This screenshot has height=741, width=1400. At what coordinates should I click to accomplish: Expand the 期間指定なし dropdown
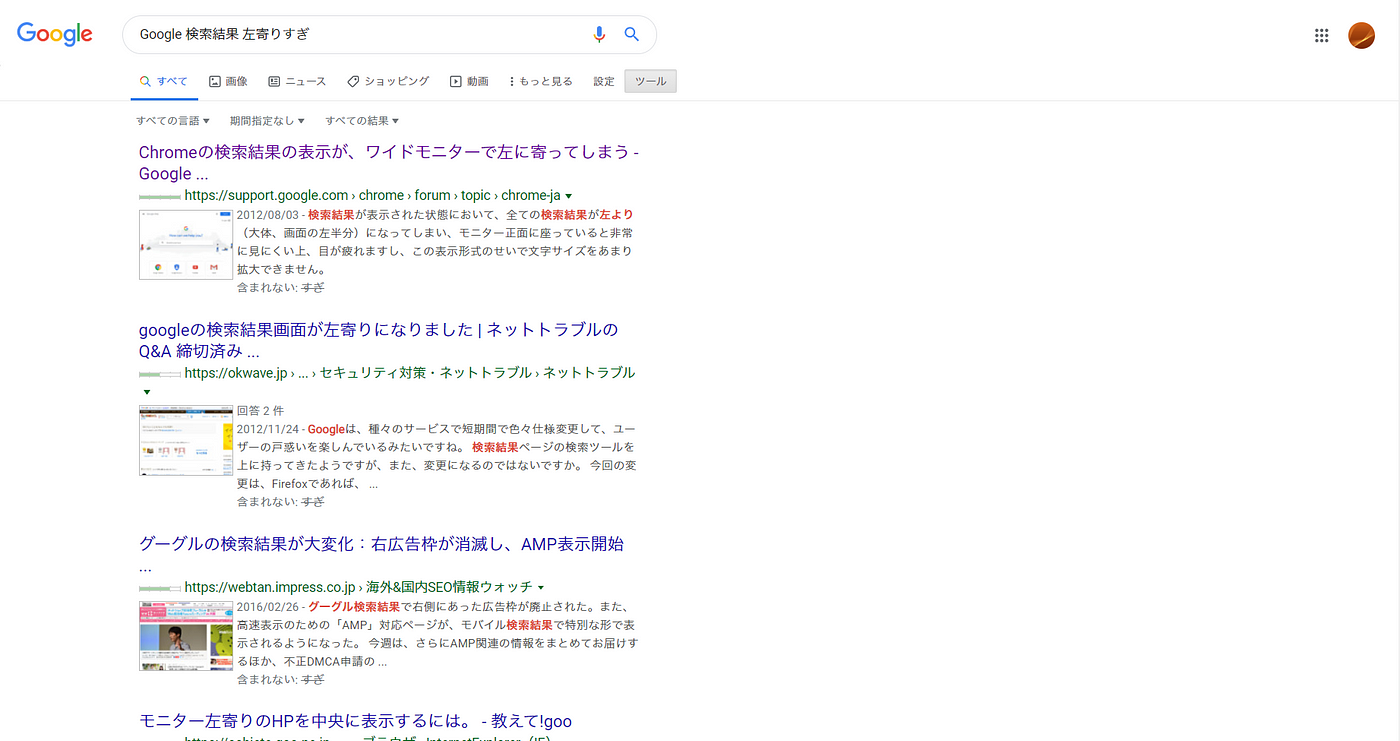[x=267, y=121]
